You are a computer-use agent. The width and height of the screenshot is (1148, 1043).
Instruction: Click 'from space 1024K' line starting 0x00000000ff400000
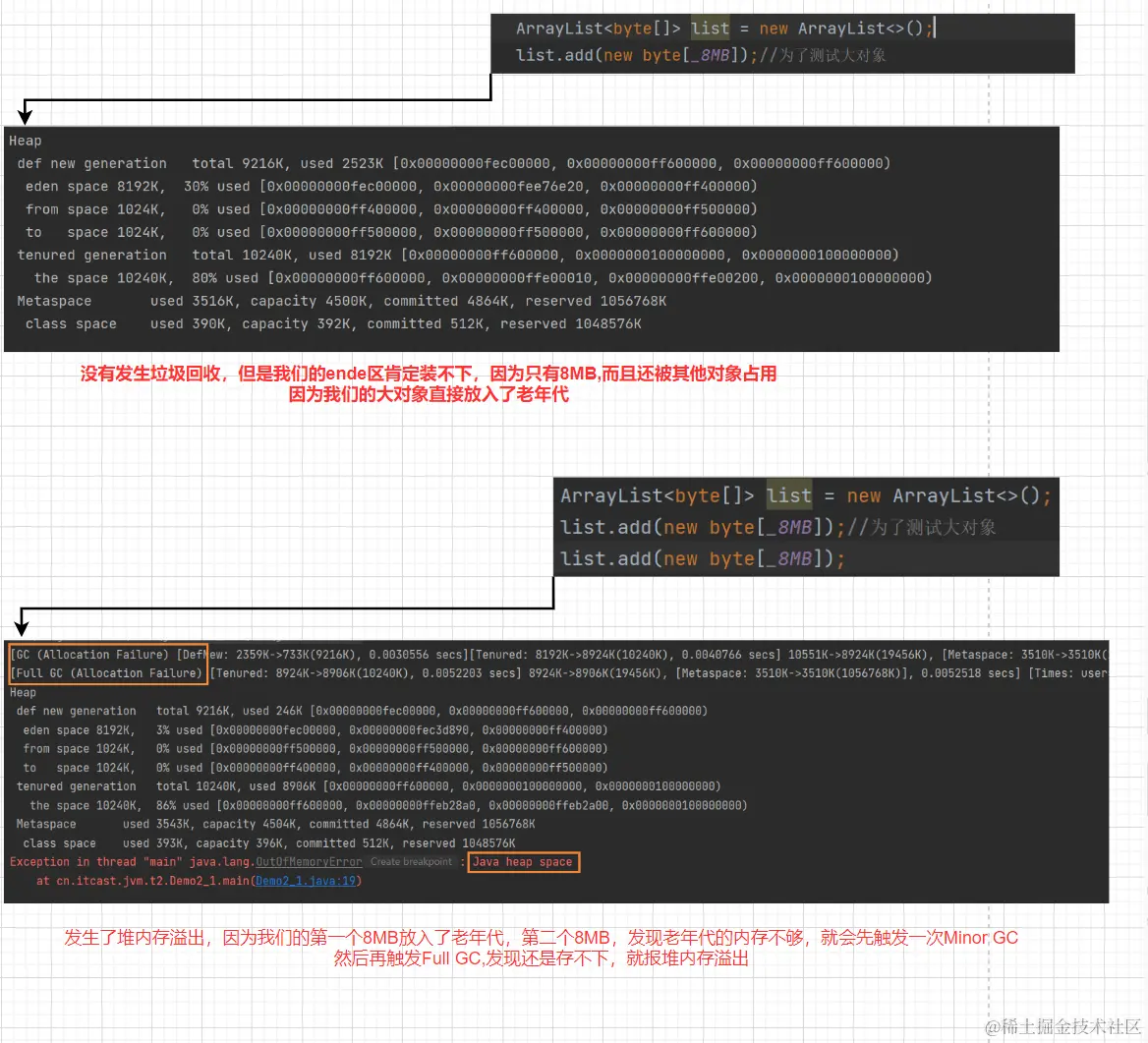[x=391, y=209]
